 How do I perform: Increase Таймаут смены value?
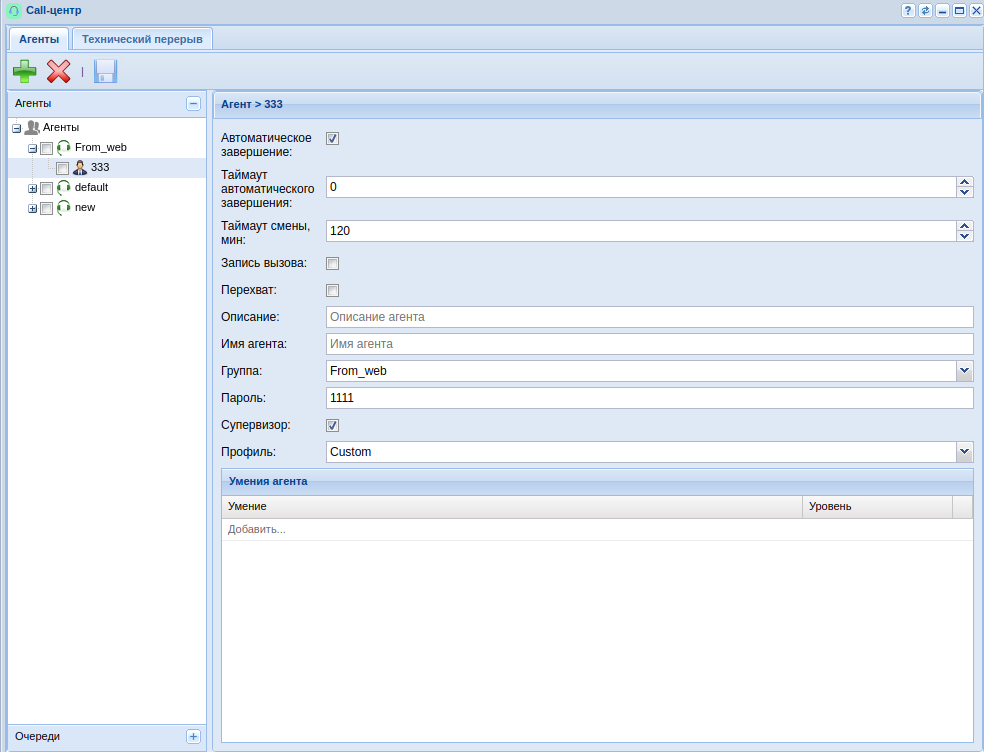click(x=965, y=226)
